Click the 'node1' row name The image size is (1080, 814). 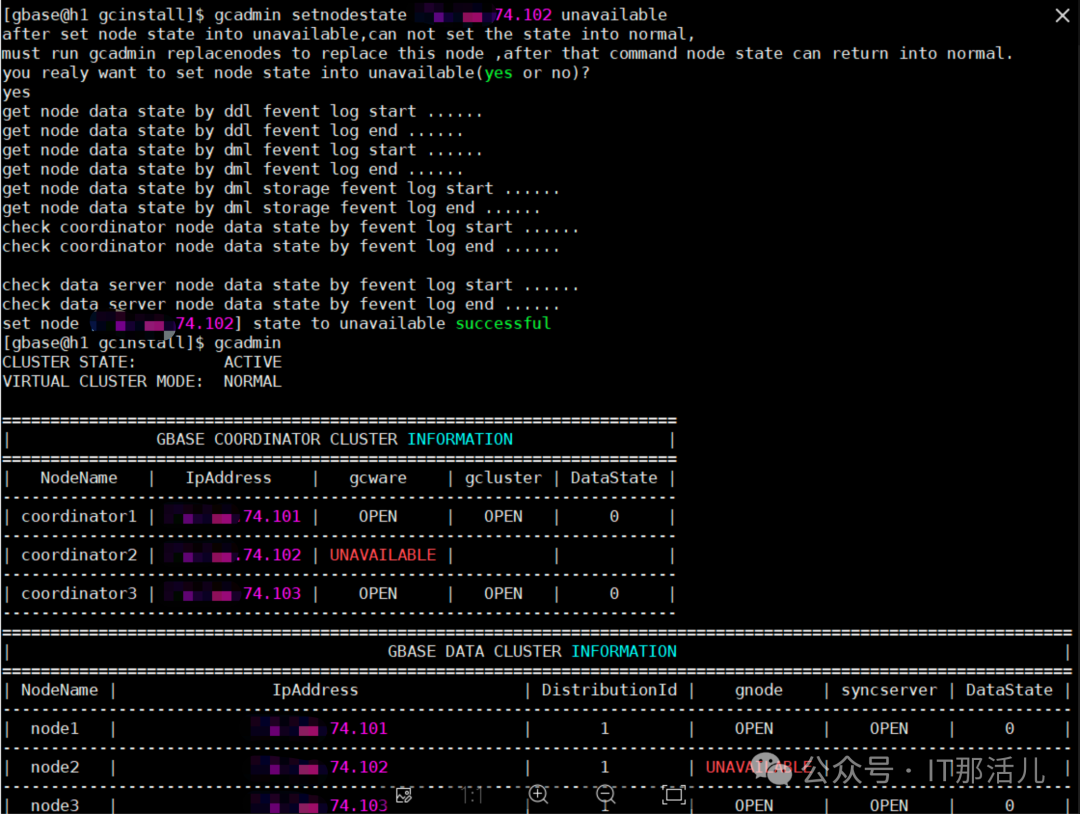54,729
